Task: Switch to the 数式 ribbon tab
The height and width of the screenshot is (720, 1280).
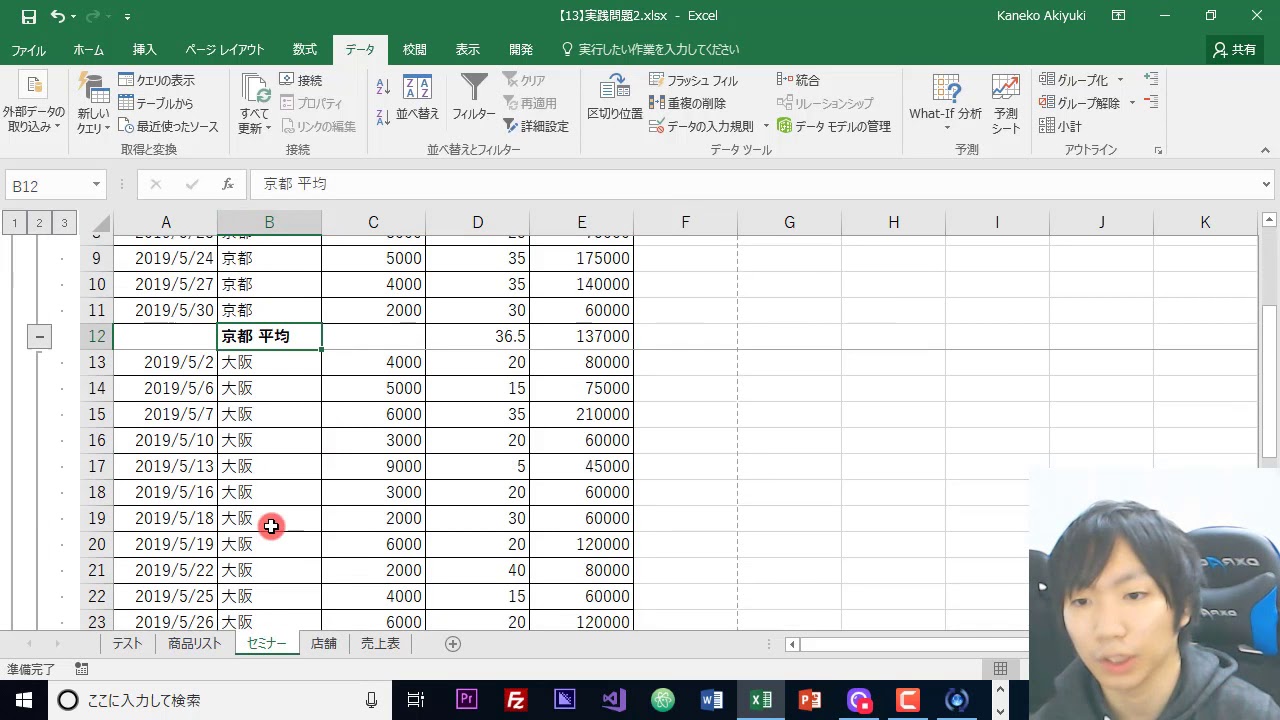Action: coord(305,50)
